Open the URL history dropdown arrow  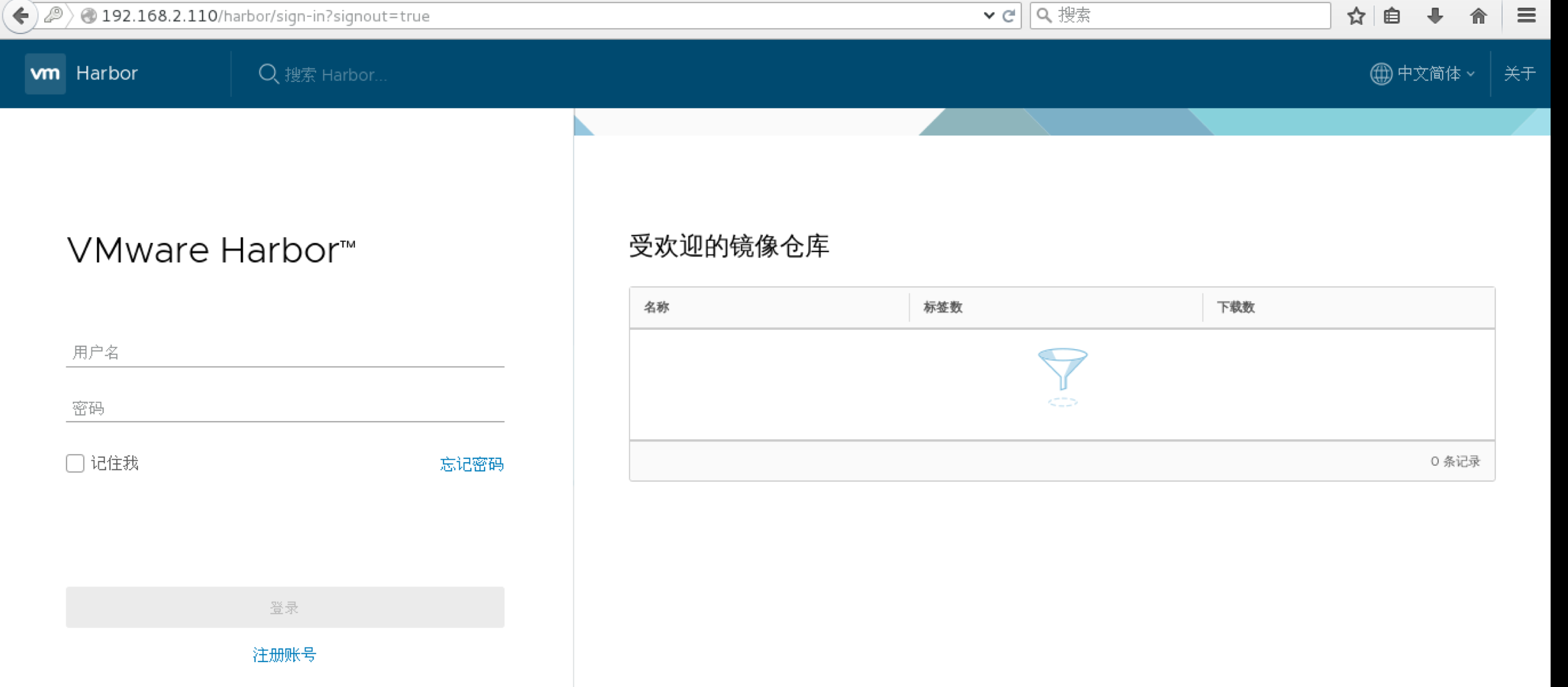[988, 16]
